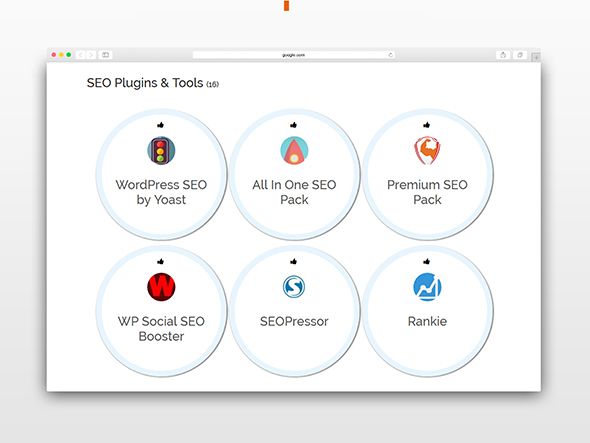Viewport: 590px width, 443px height.
Task: Click the thumbs-up above Rankie
Action: click(x=426, y=261)
